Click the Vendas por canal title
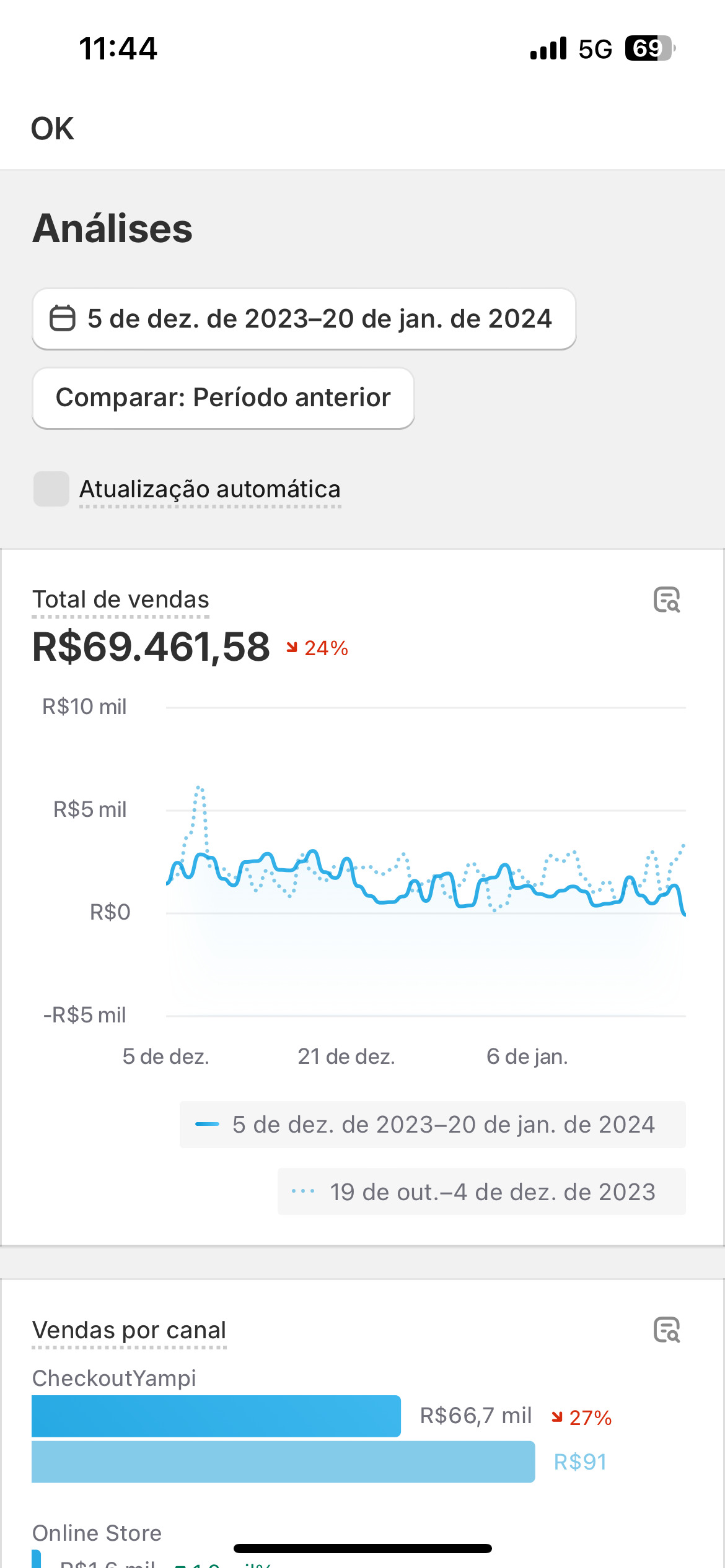Image resolution: width=725 pixels, height=1568 pixels. tap(129, 1330)
